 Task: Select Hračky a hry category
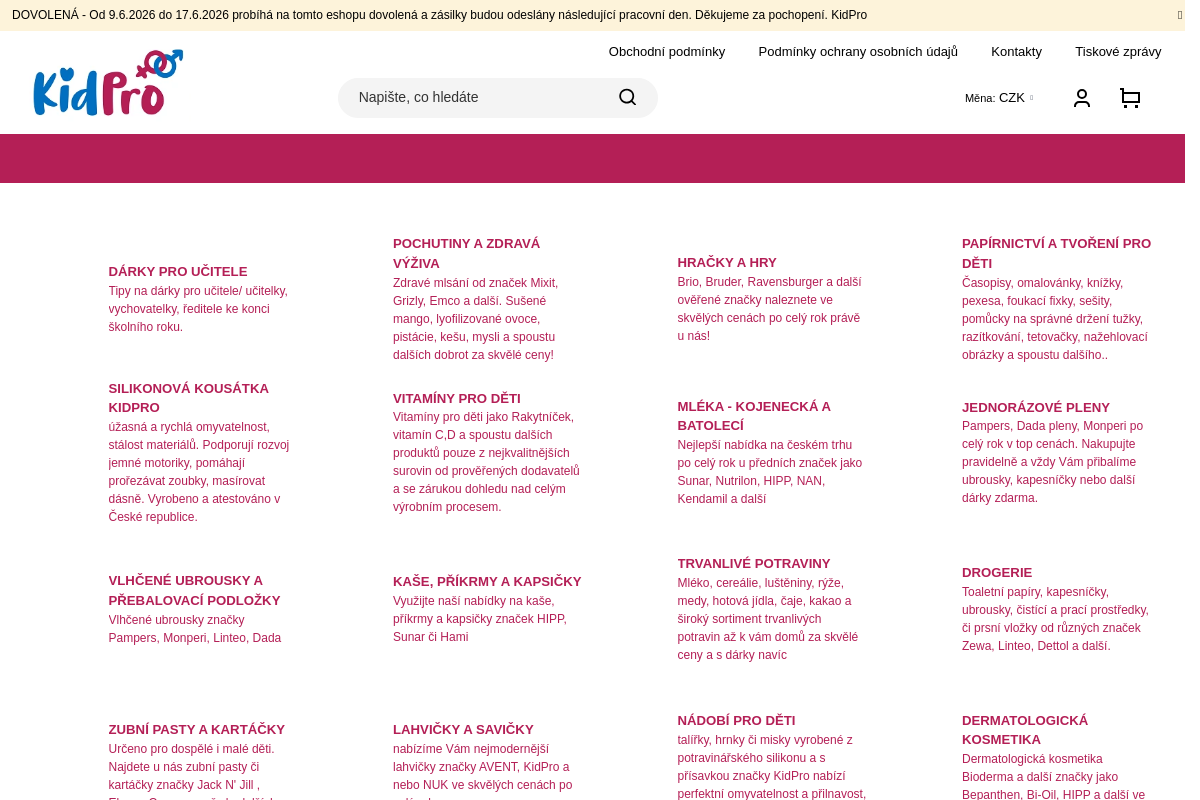pyautogui.click(x=727, y=262)
